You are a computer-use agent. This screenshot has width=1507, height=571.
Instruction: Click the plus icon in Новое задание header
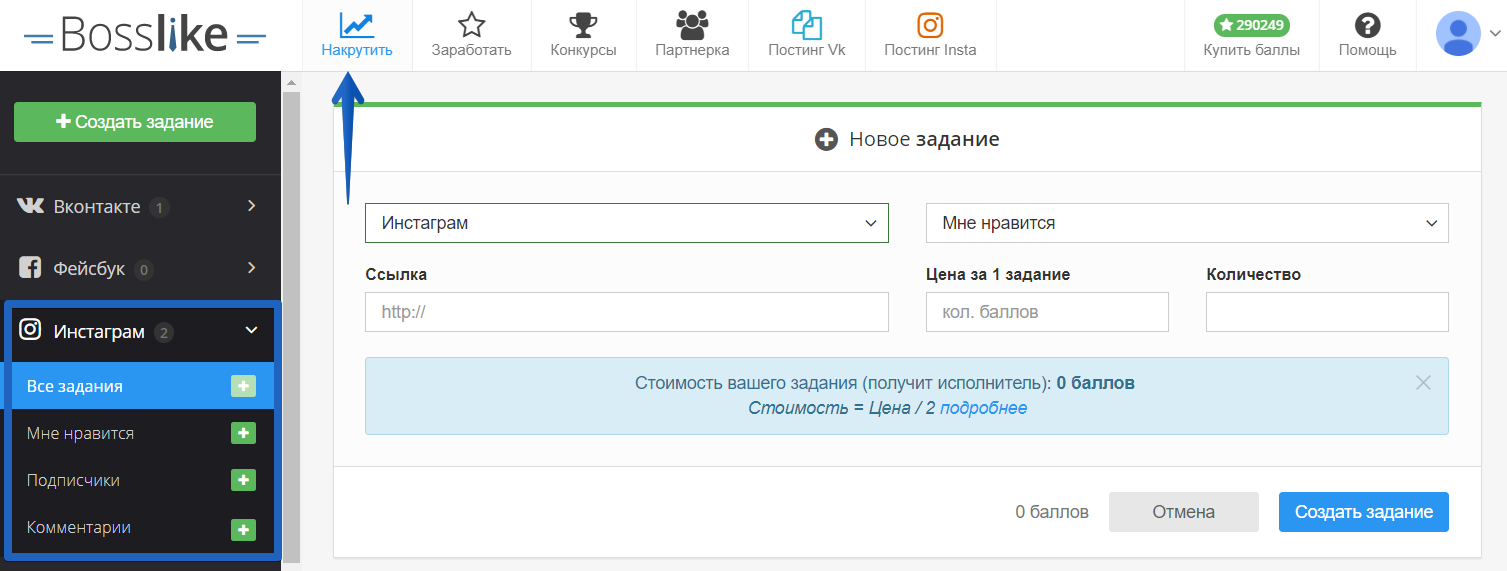click(826, 140)
